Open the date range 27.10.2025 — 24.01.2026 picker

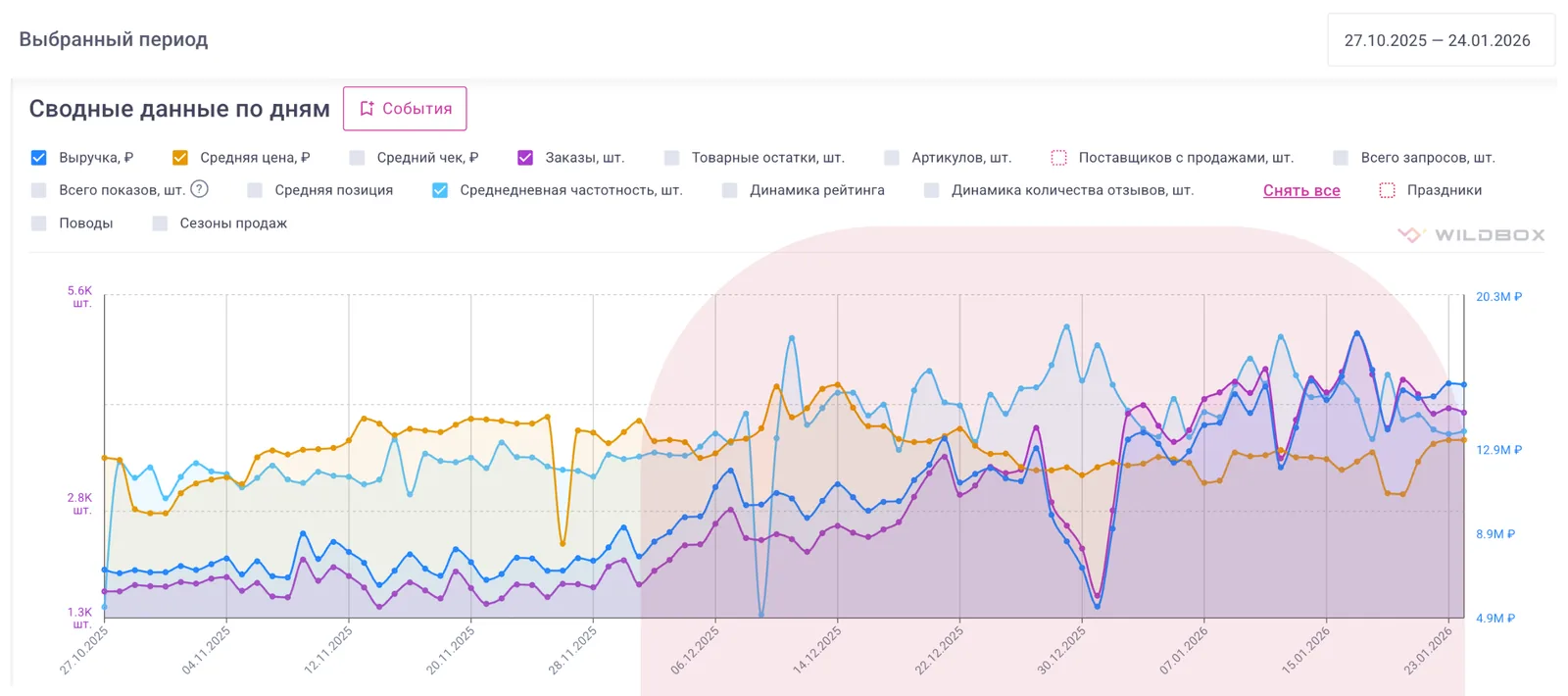tap(1441, 40)
